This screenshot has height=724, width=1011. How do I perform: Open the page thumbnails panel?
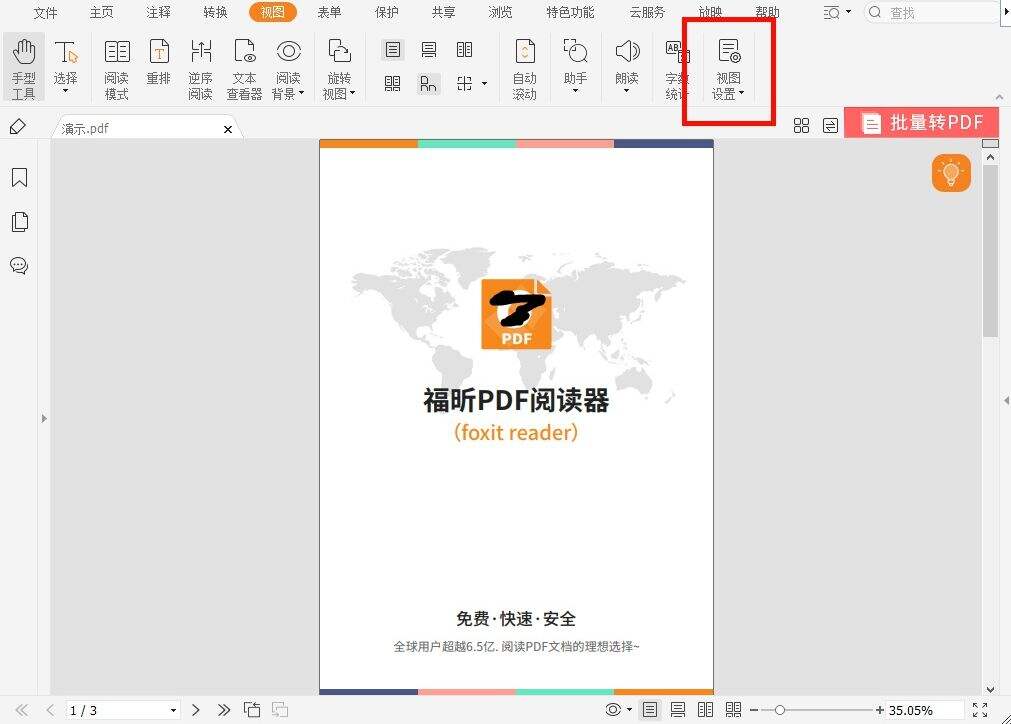[x=20, y=222]
